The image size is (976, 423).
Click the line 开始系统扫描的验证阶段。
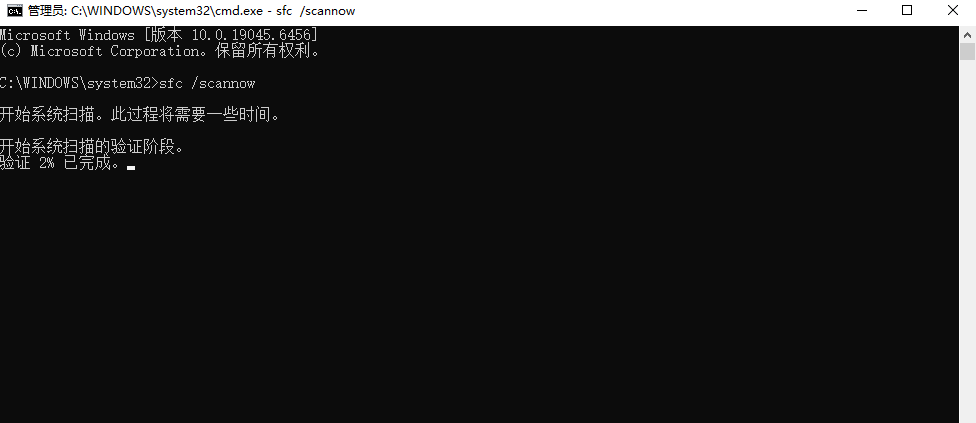[x=92, y=147]
